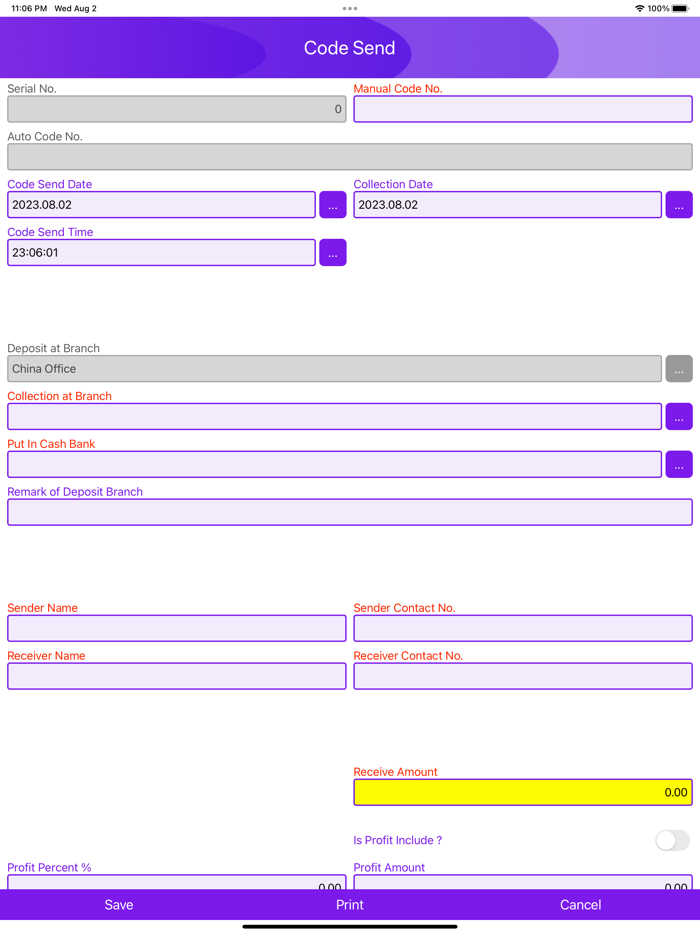Open the Put In Cash Bank lookup ellipsis
The width and height of the screenshot is (700, 934).
coord(679,464)
